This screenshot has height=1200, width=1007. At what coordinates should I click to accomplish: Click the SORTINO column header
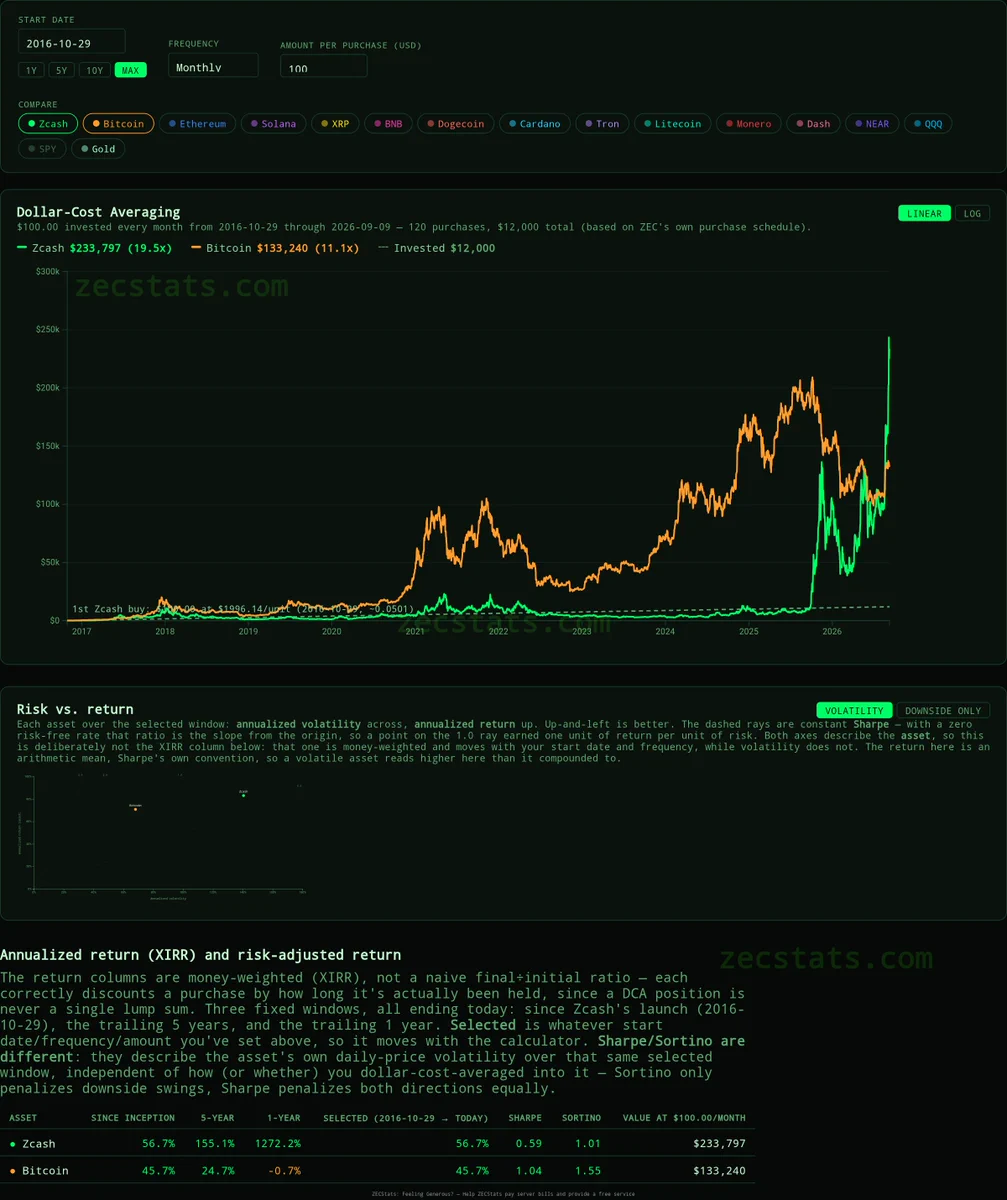pos(581,1118)
